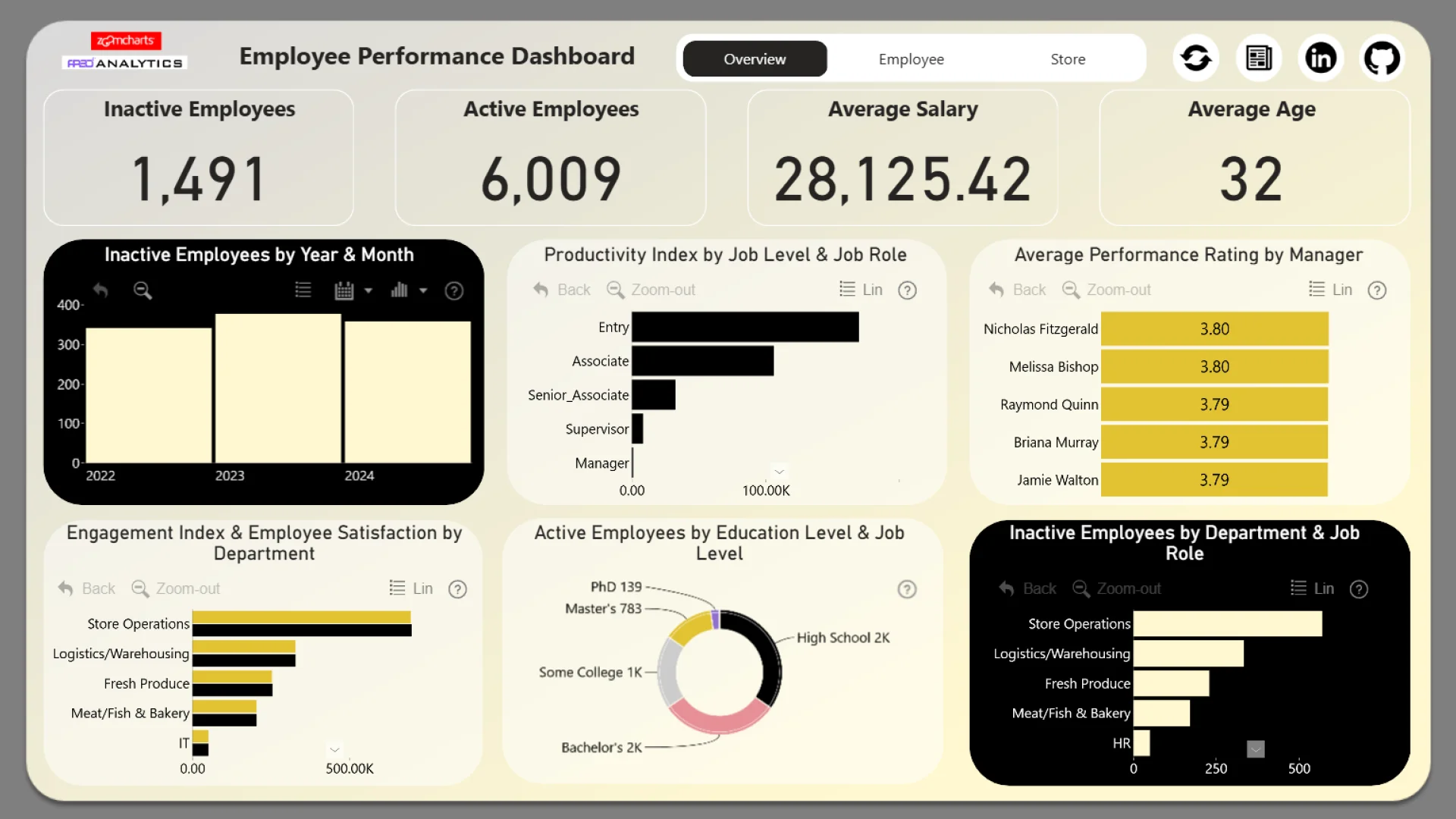Switch to the Store tab
Screen dimensions: 1456x819
pos(1067,59)
